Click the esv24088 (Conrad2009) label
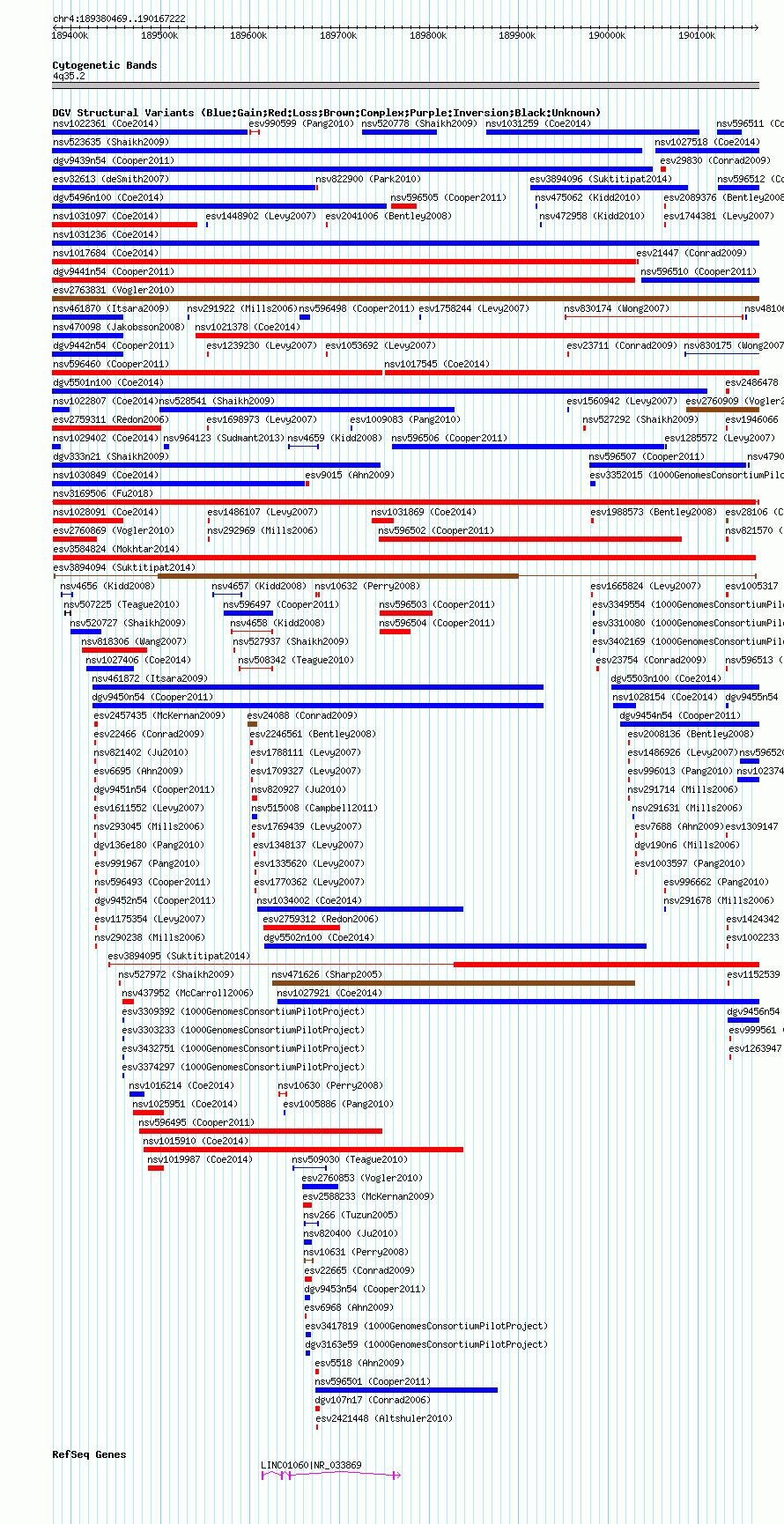The width and height of the screenshot is (784, 1524). (302, 715)
